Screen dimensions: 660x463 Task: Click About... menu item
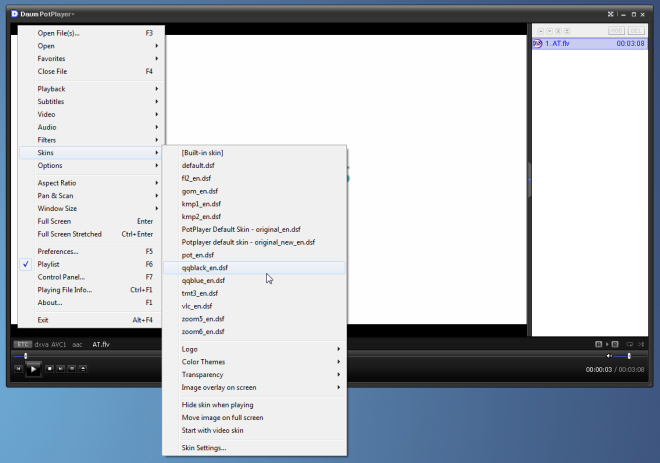[x=91, y=303]
